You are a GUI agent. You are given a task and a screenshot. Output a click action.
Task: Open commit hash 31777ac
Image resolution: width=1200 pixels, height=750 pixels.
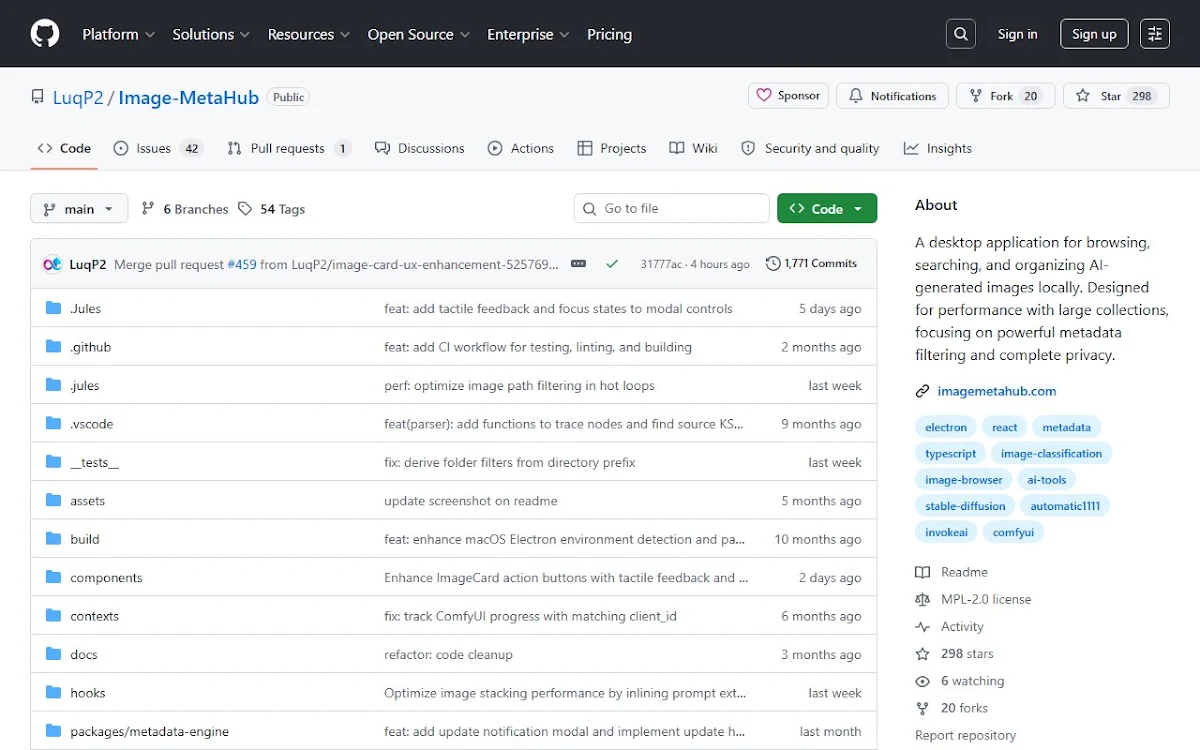661,264
